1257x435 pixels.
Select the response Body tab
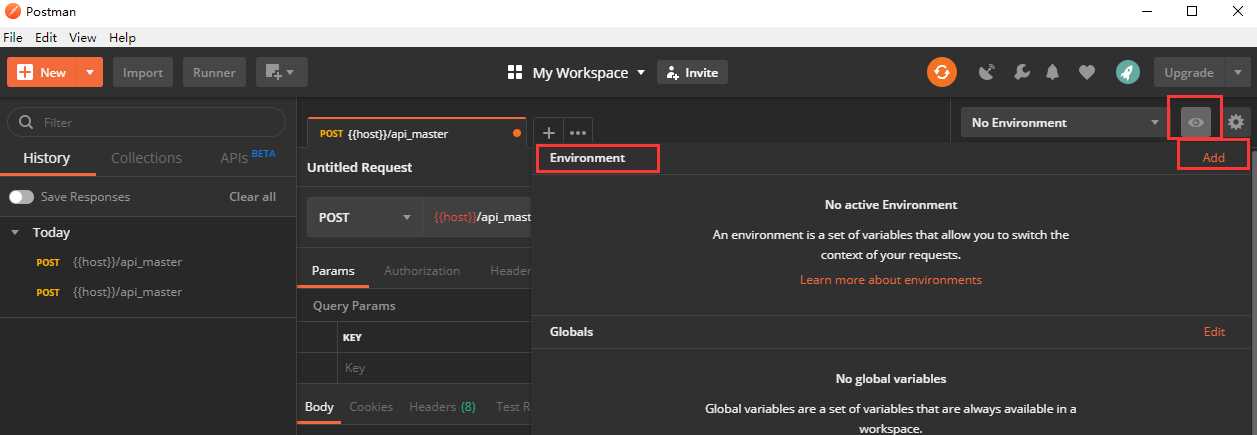click(319, 407)
